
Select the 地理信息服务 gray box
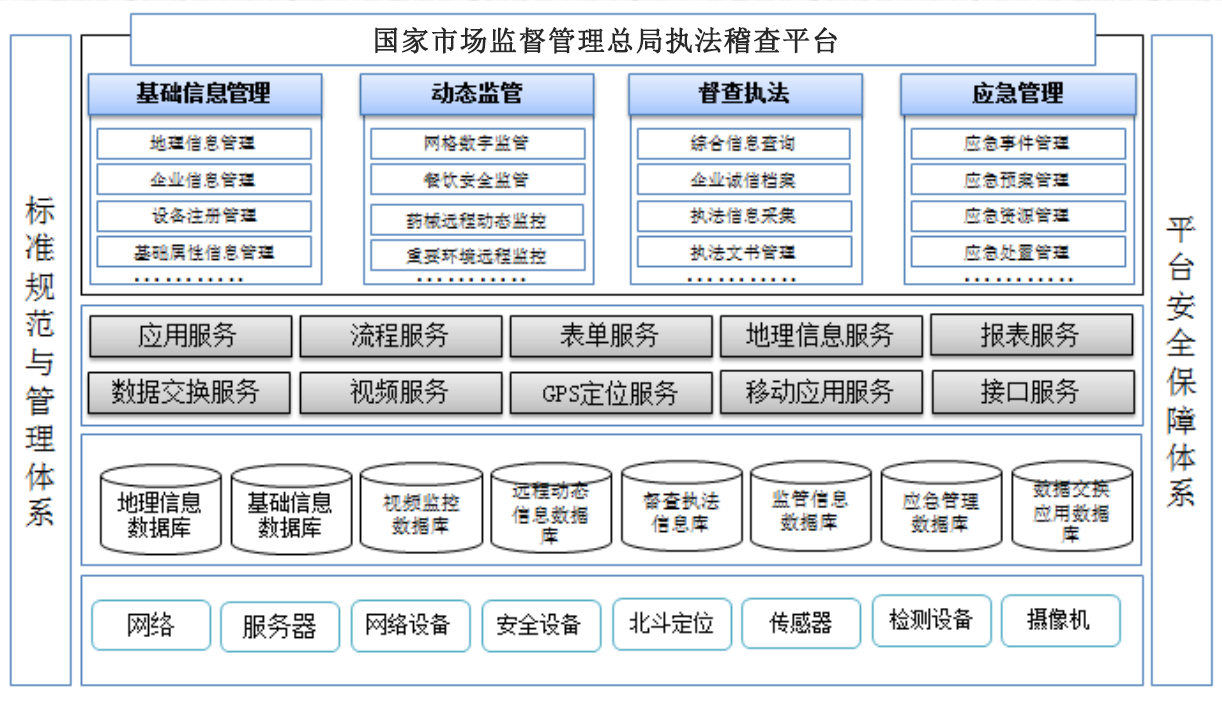pyautogui.click(x=821, y=336)
